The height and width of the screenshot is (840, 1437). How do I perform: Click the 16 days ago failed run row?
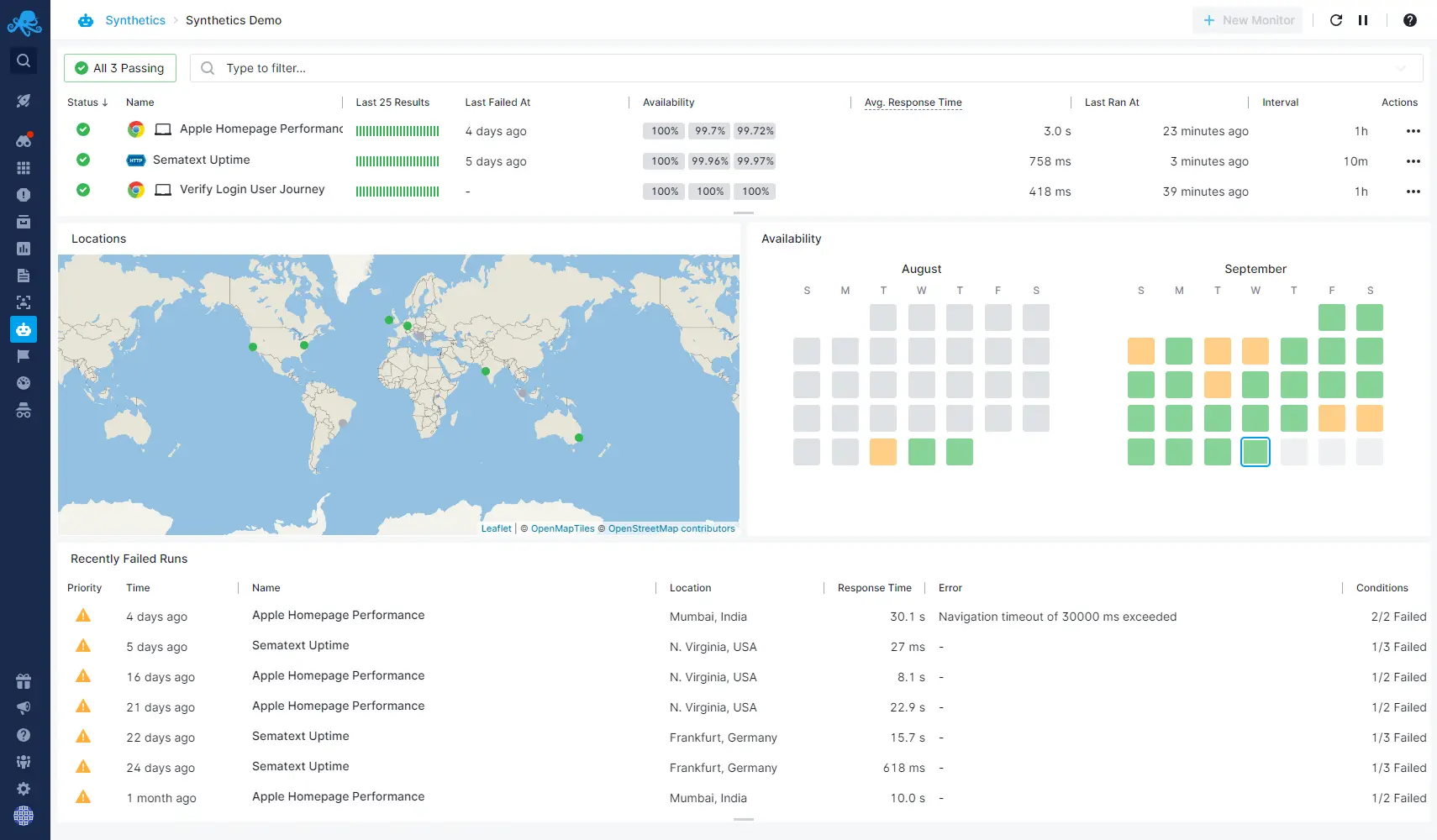point(744,676)
